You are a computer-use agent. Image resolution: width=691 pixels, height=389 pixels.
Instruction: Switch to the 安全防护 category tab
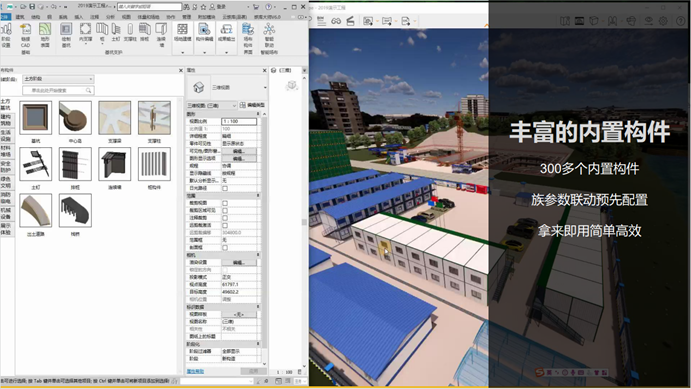6,167
